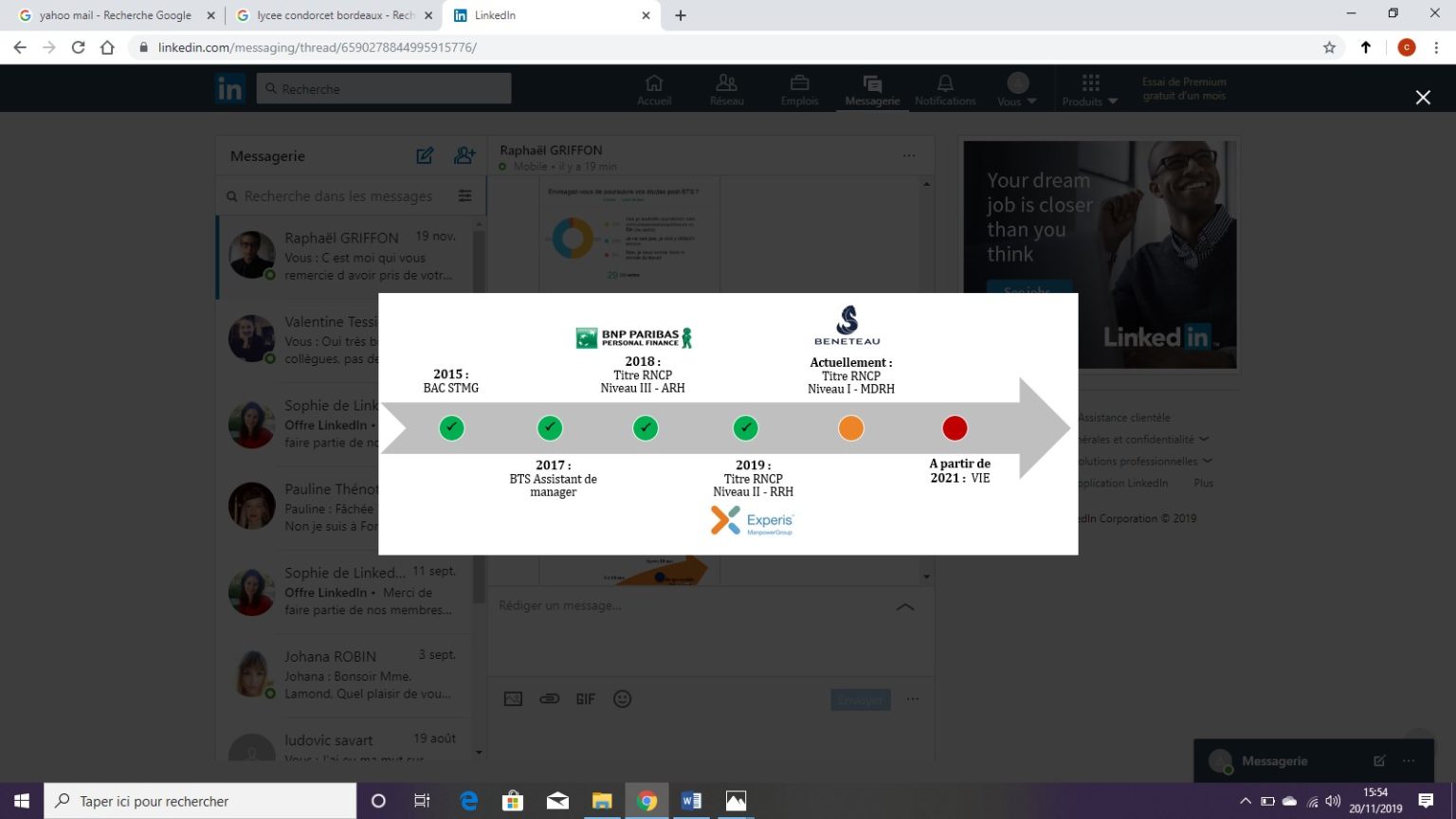Click the LinkedIn search field
Screen dimensions: 1456x819
click(x=384, y=88)
